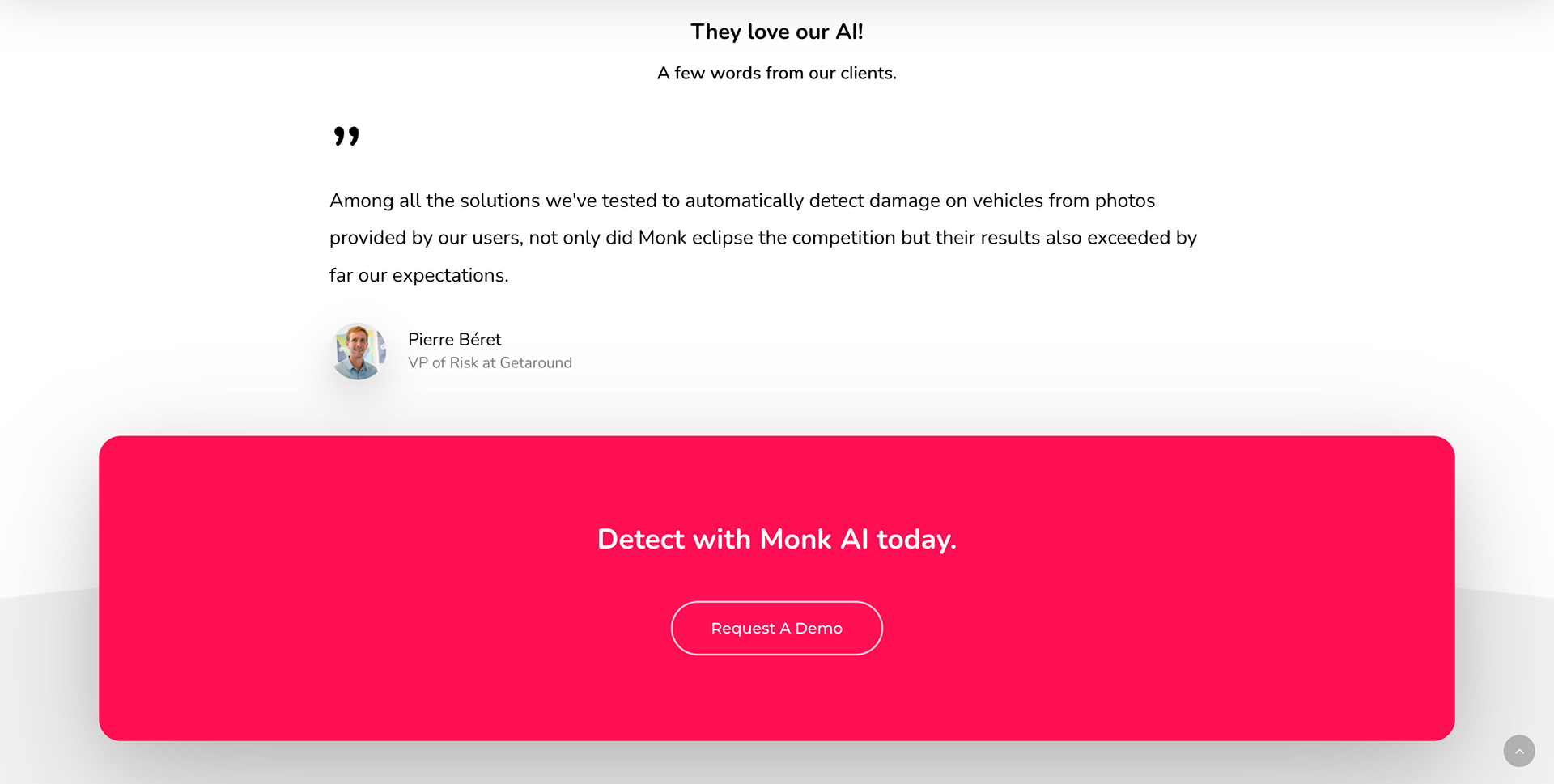Click the black quotation mark icon

346,136
